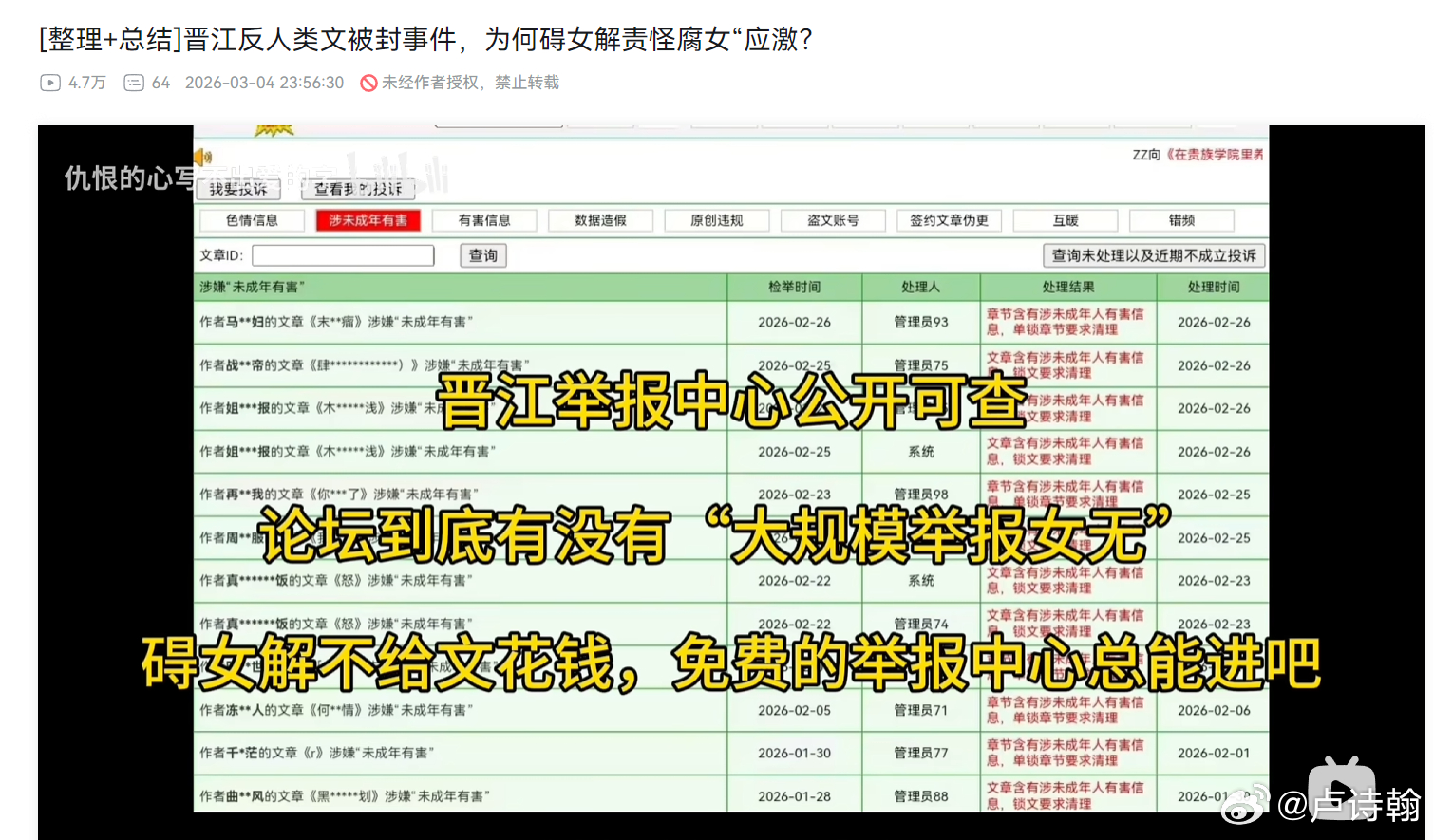Click the 处理时间 column header
1434x840 pixels.
[x=1214, y=287]
